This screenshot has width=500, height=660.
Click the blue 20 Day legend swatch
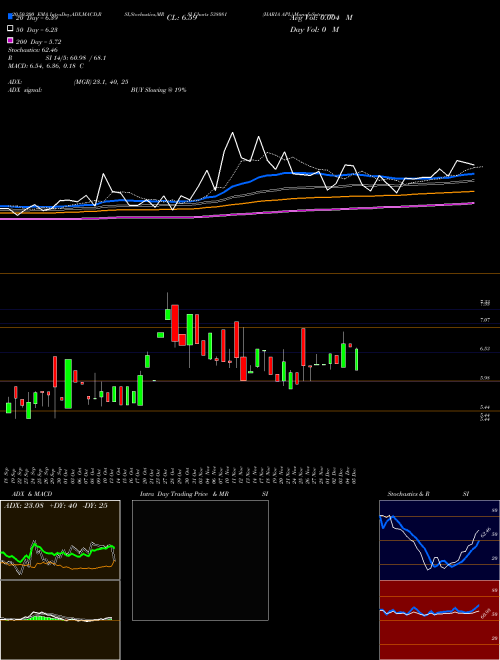click(10, 17)
